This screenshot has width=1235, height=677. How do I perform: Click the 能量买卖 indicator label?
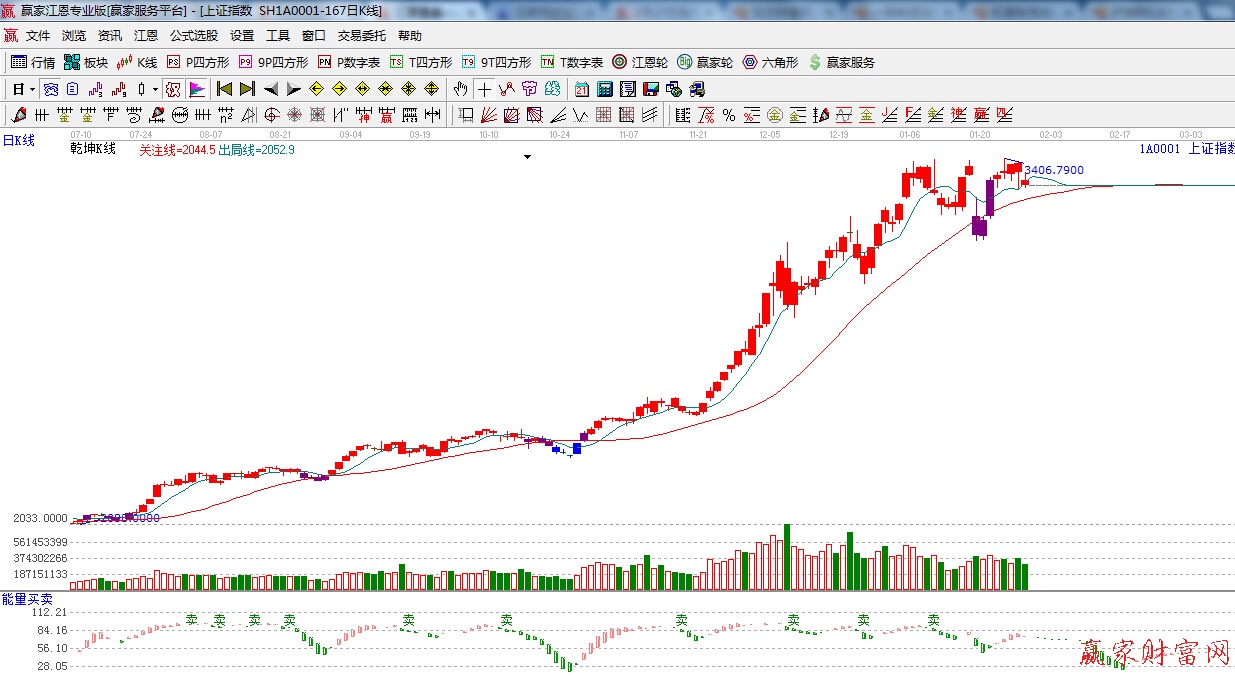pyautogui.click(x=27, y=598)
